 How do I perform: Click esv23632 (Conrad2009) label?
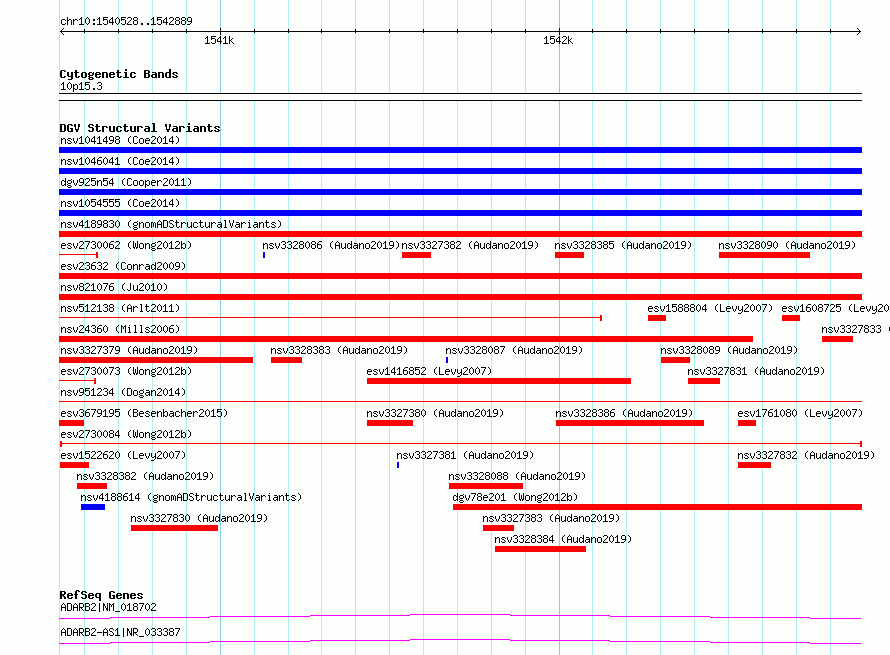tap(123, 266)
